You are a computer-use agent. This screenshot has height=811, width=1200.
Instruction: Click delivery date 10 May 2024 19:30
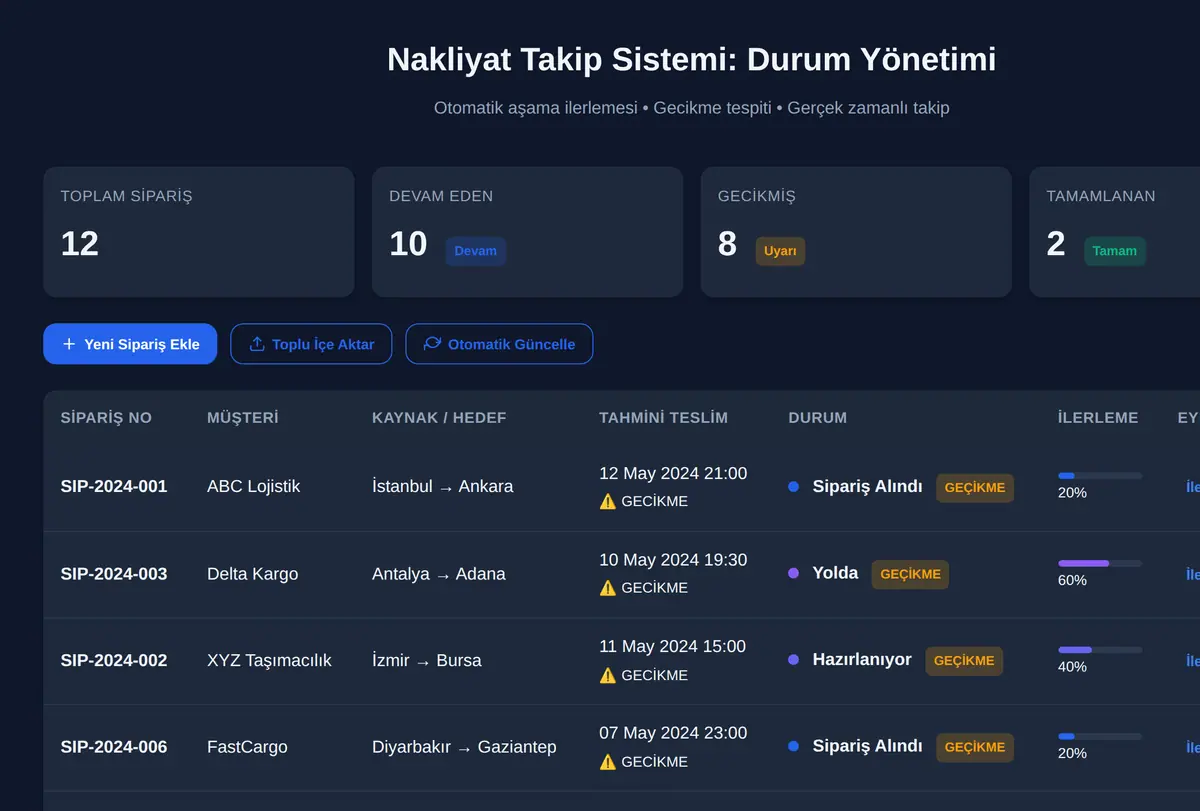(x=673, y=560)
